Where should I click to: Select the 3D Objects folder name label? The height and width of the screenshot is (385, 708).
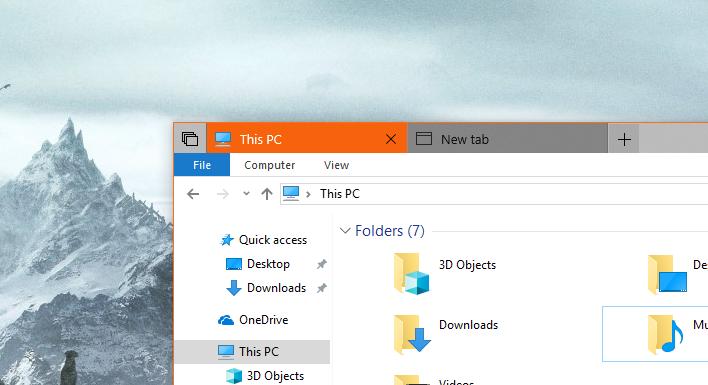[467, 264]
